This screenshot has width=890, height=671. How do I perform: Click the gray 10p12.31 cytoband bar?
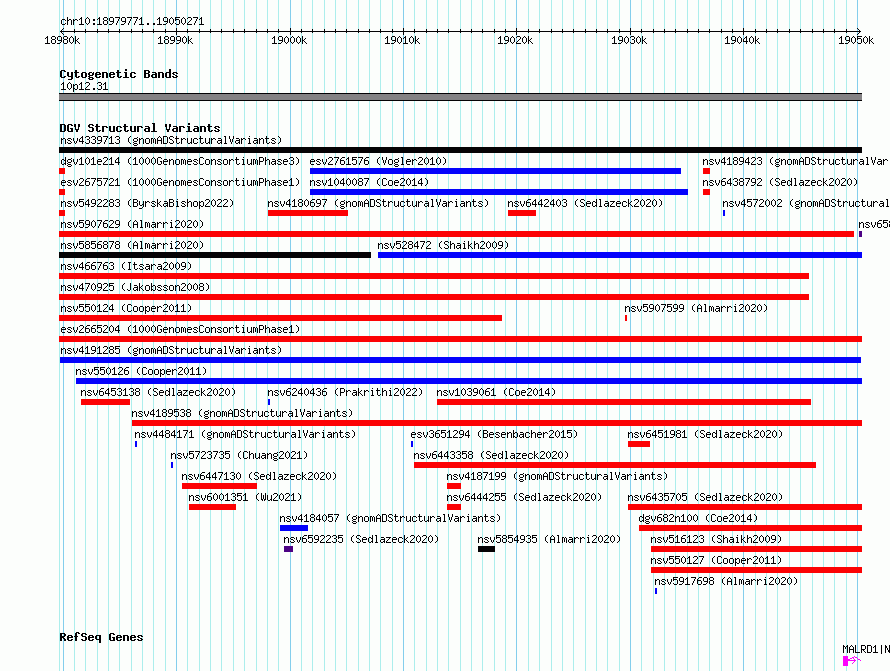point(460,97)
